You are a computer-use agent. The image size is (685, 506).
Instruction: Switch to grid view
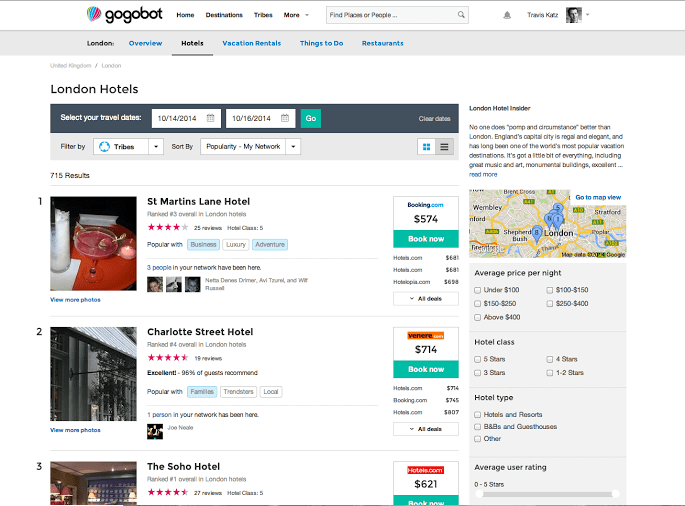tap(426, 147)
